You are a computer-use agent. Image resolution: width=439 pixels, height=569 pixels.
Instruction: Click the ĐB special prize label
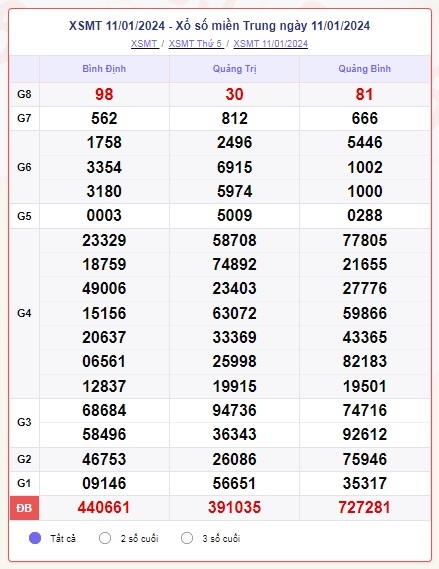(24, 508)
